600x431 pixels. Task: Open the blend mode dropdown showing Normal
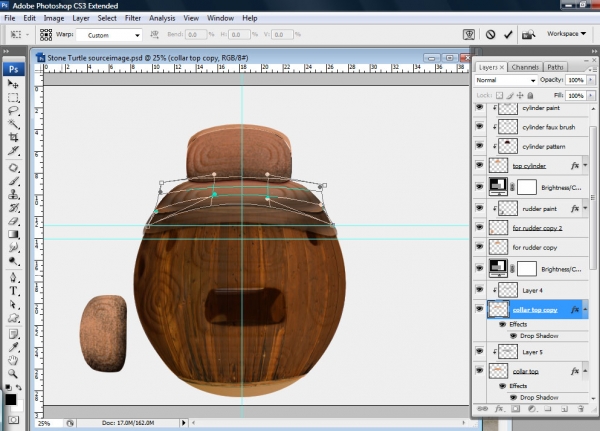click(x=505, y=80)
